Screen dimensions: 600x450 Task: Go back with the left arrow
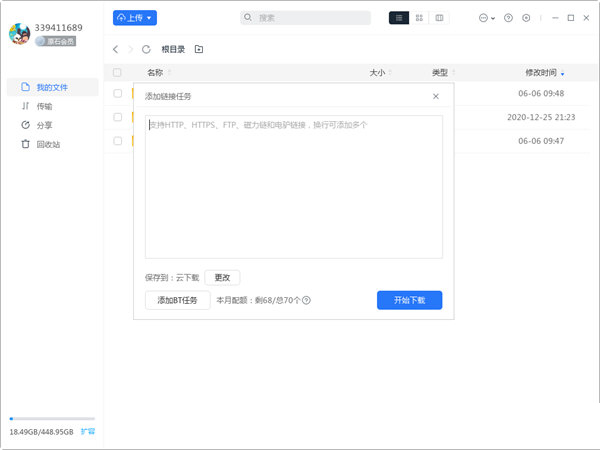tap(116, 49)
